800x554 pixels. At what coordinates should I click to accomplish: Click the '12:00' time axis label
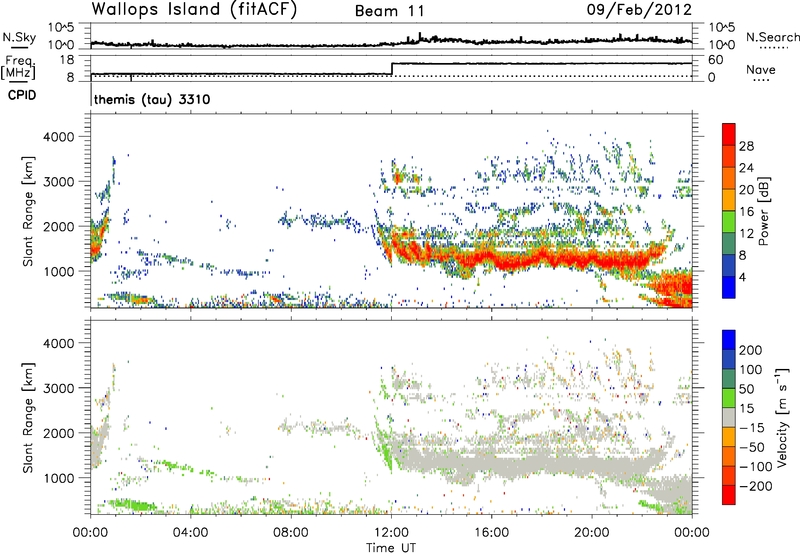(391, 533)
